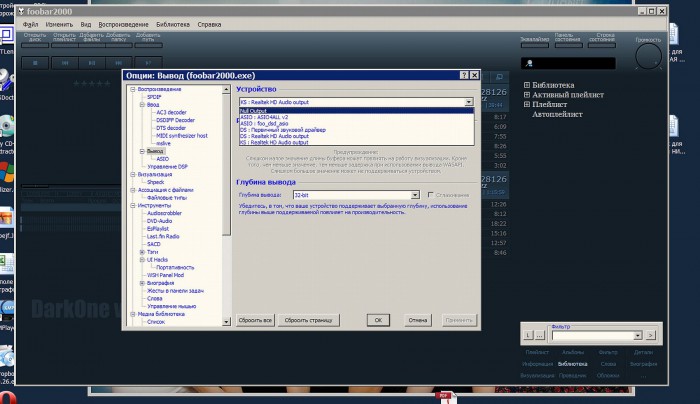Collapse the Ввод tree node
This screenshot has width=700, height=404.
click(142, 104)
